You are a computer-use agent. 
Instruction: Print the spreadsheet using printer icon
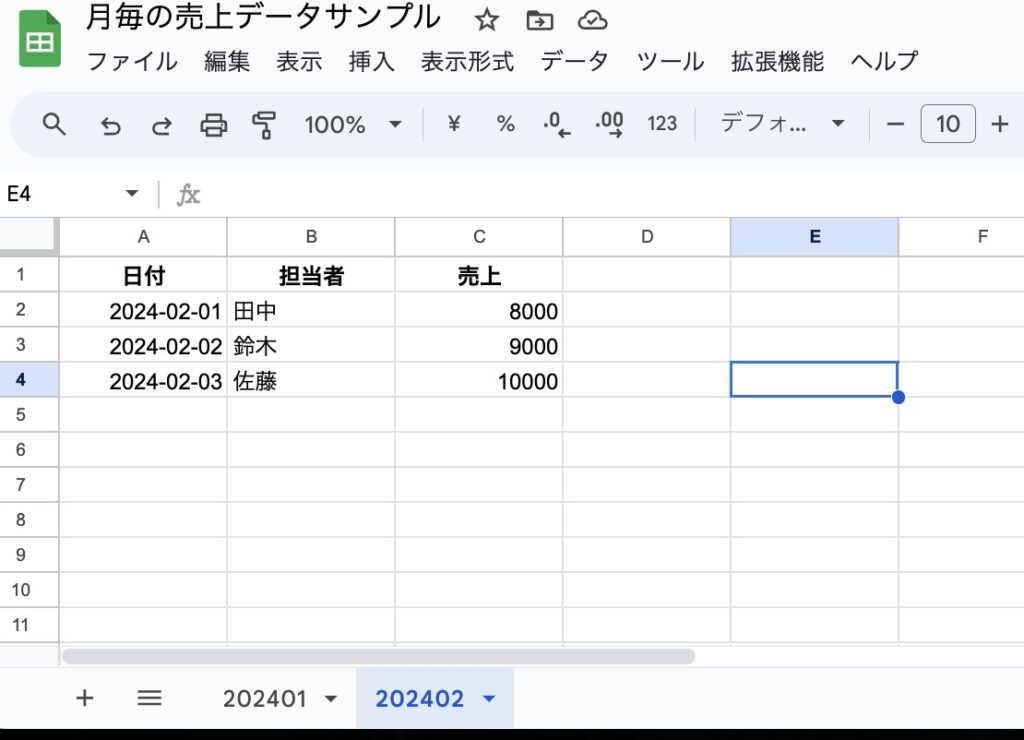213,125
